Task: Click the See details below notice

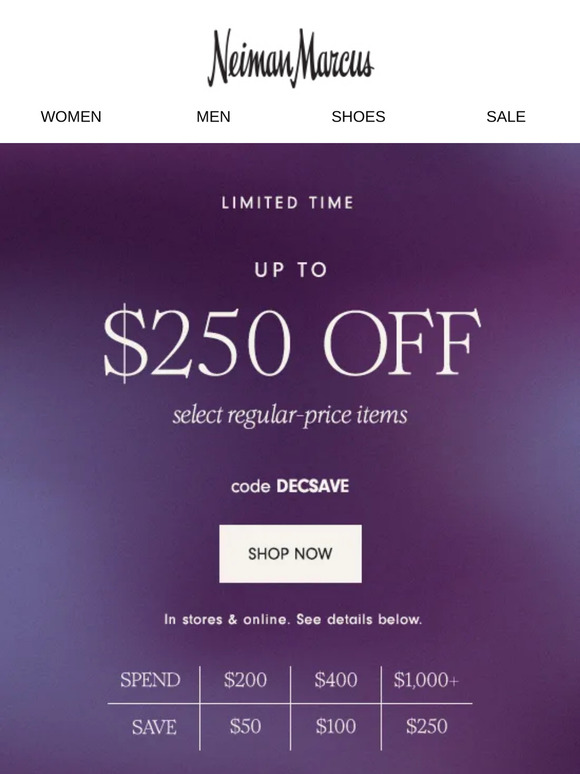Action: (293, 619)
